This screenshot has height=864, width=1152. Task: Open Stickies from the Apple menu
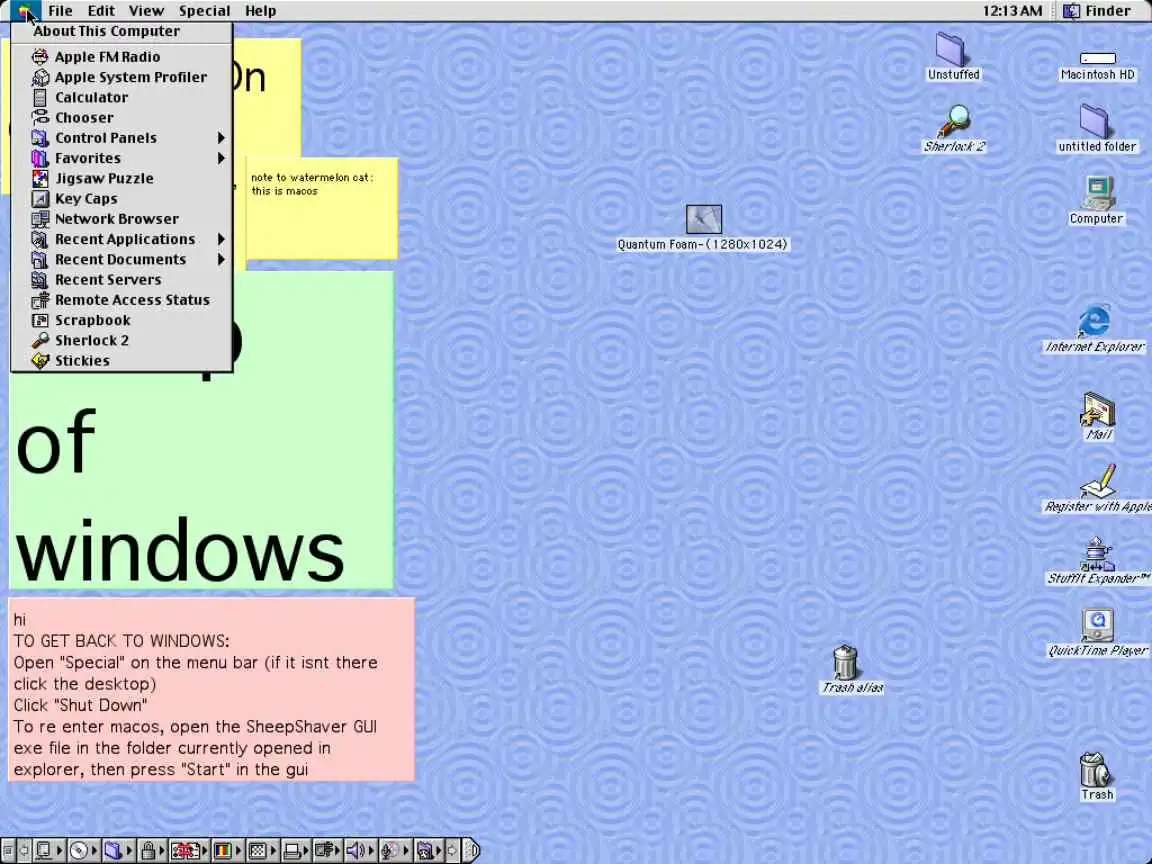[x=121, y=361]
